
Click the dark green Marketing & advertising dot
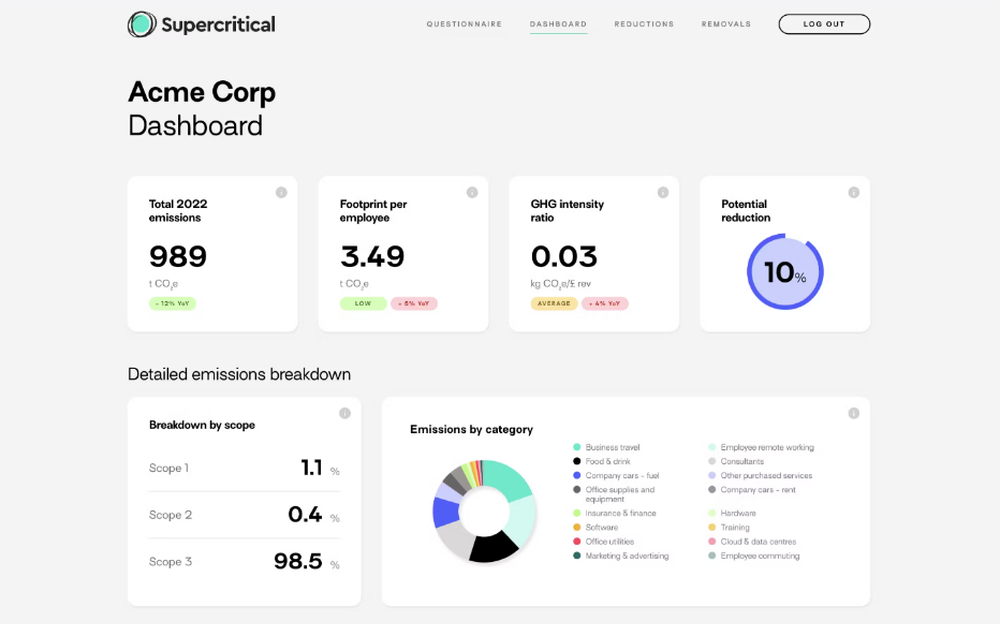tap(577, 556)
